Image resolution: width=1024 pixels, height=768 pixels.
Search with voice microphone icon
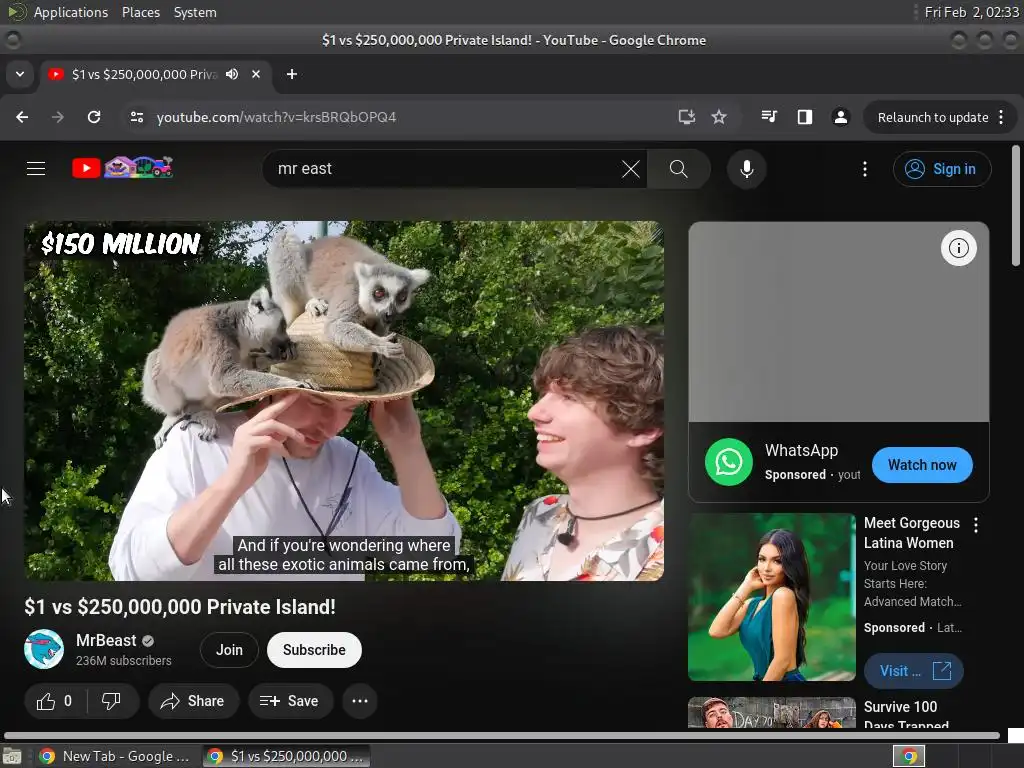tap(746, 169)
